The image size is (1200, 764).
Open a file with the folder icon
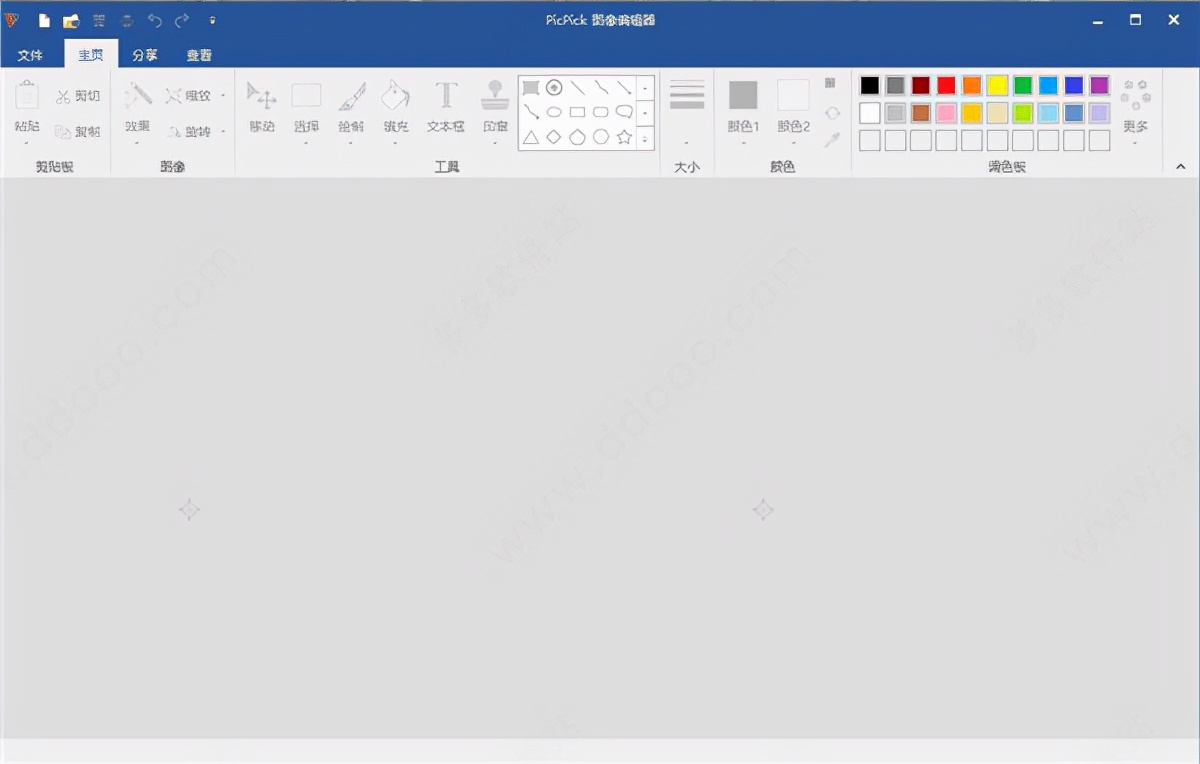[71, 20]
